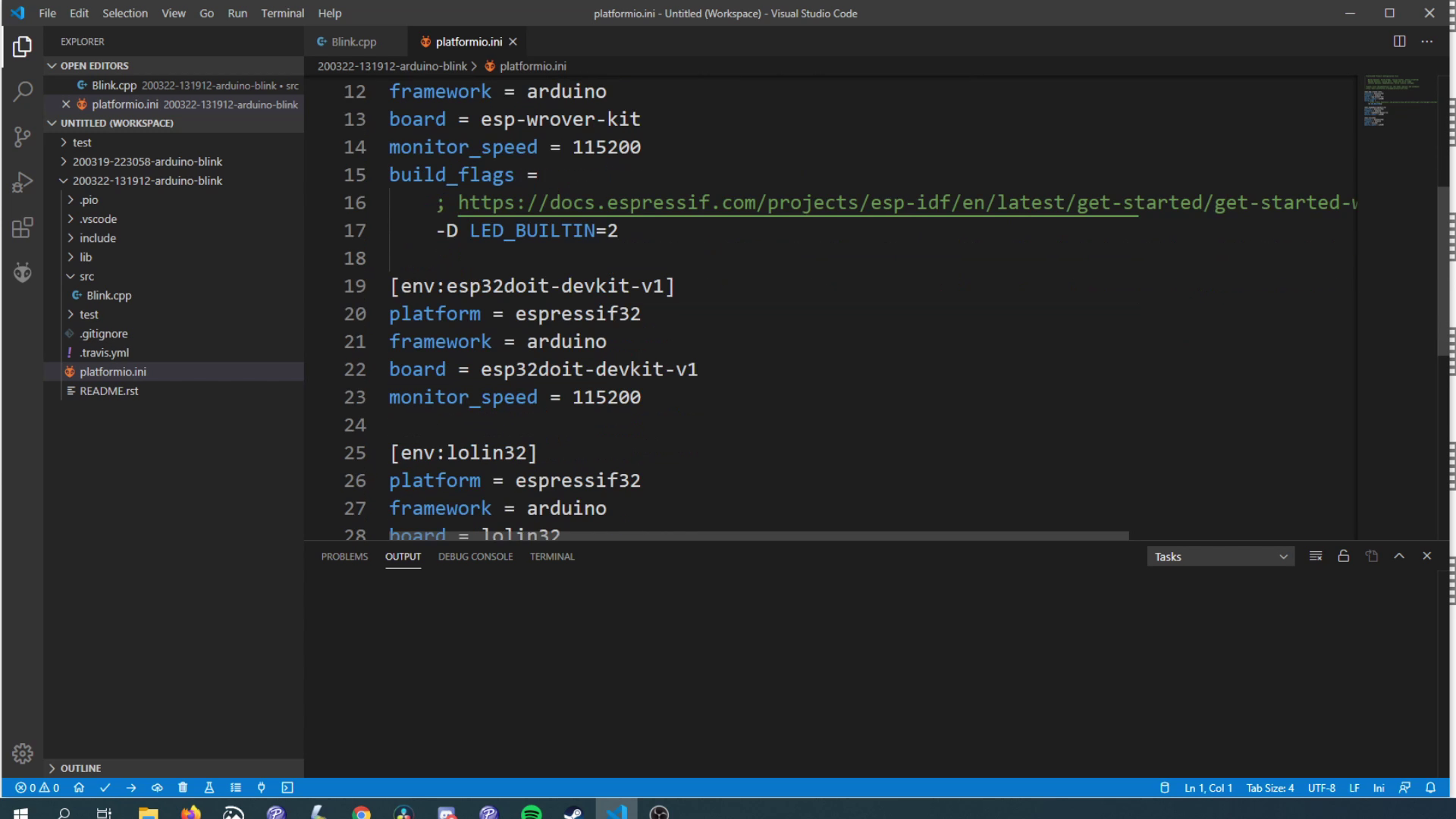Open Spotify from the Windows taskbar

tap(532, 813)
